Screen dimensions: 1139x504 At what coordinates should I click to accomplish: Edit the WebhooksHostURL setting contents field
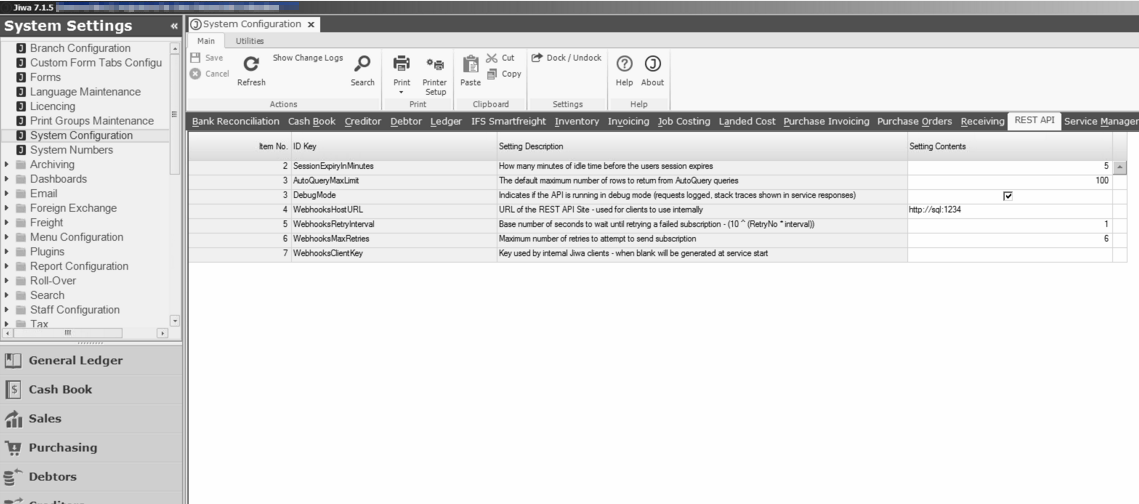[1008, 210]
